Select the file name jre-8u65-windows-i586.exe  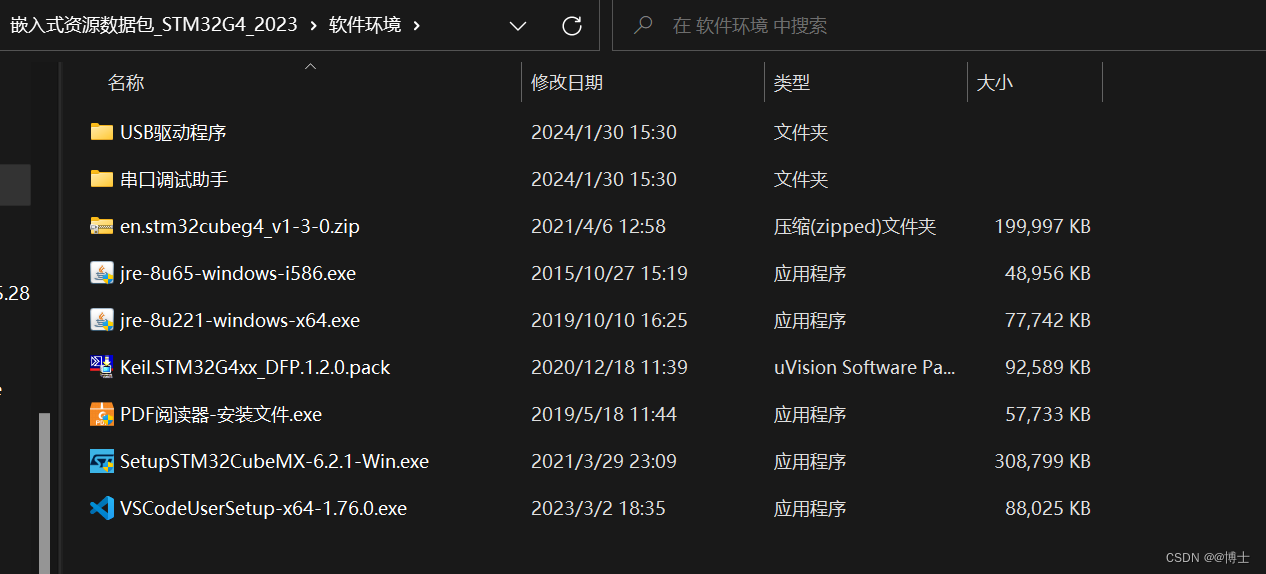[238, 273]
